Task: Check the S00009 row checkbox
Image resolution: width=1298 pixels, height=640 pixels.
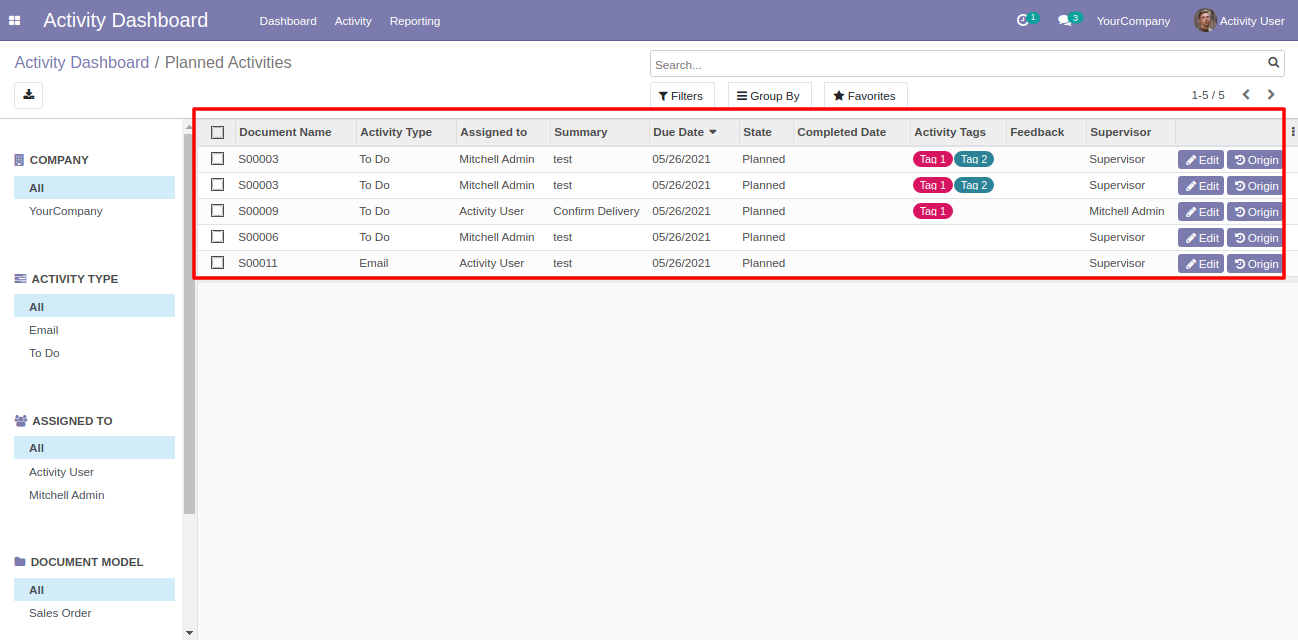Action: click(x=217, y=210)
